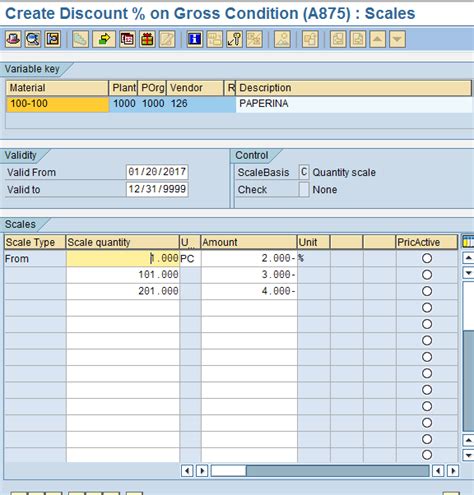Click the % unit cell
Viewport: 474px width, 495px height.
coord(313,258)
